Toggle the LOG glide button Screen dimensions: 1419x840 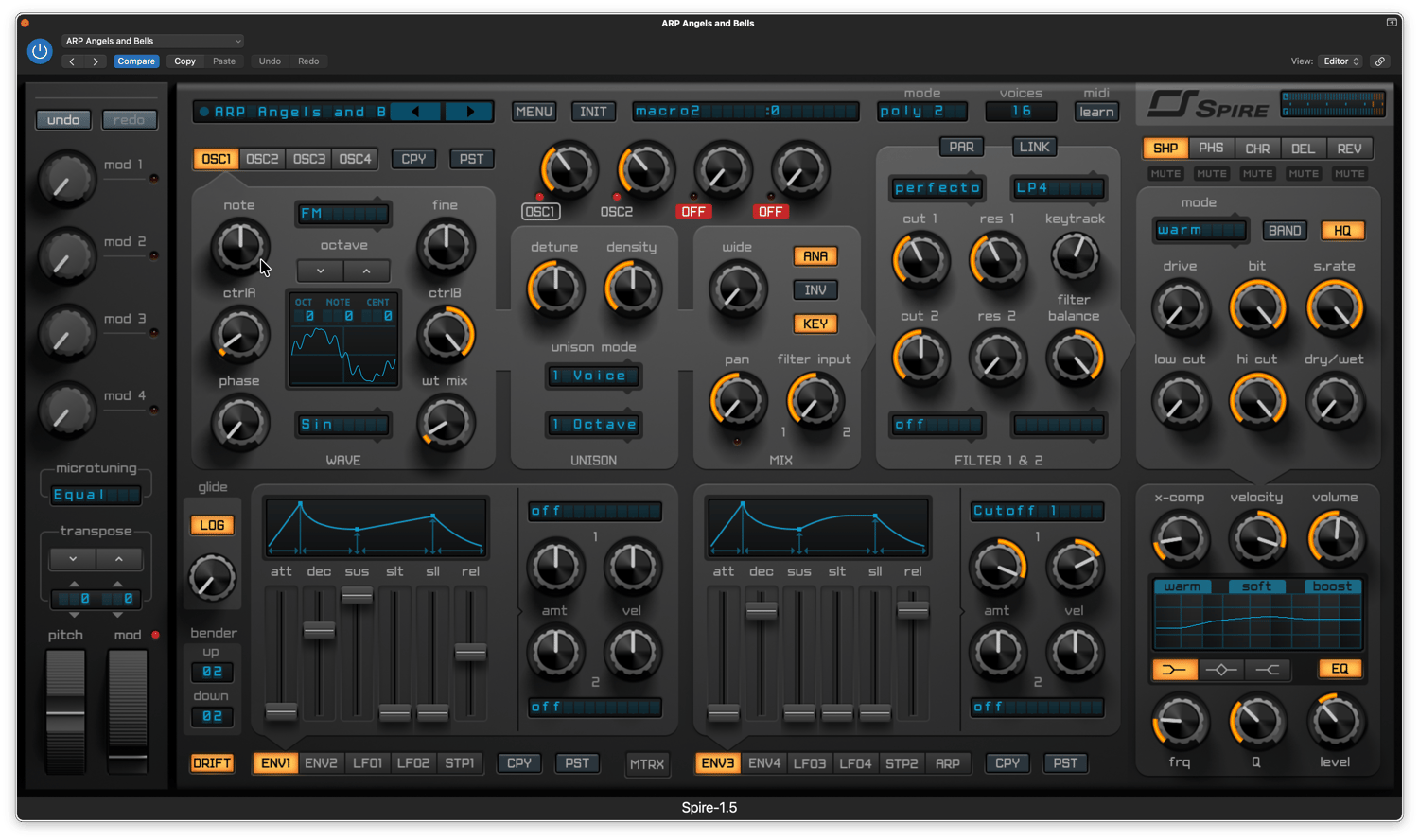click(212, 525)
